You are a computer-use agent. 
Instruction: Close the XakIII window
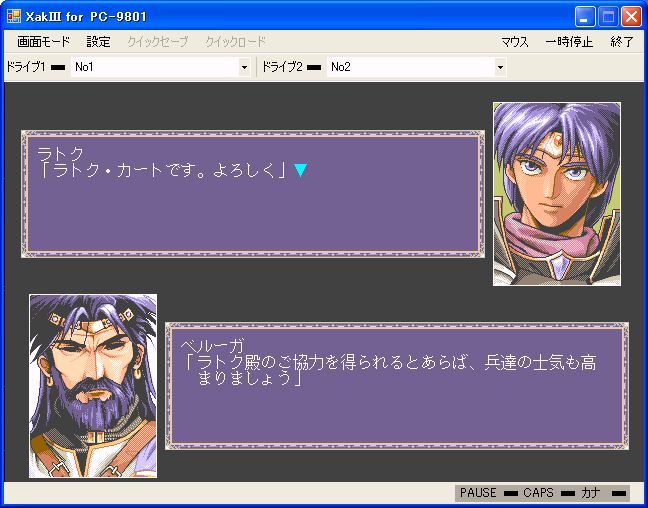pyautogui.click(x=631, y=17)
